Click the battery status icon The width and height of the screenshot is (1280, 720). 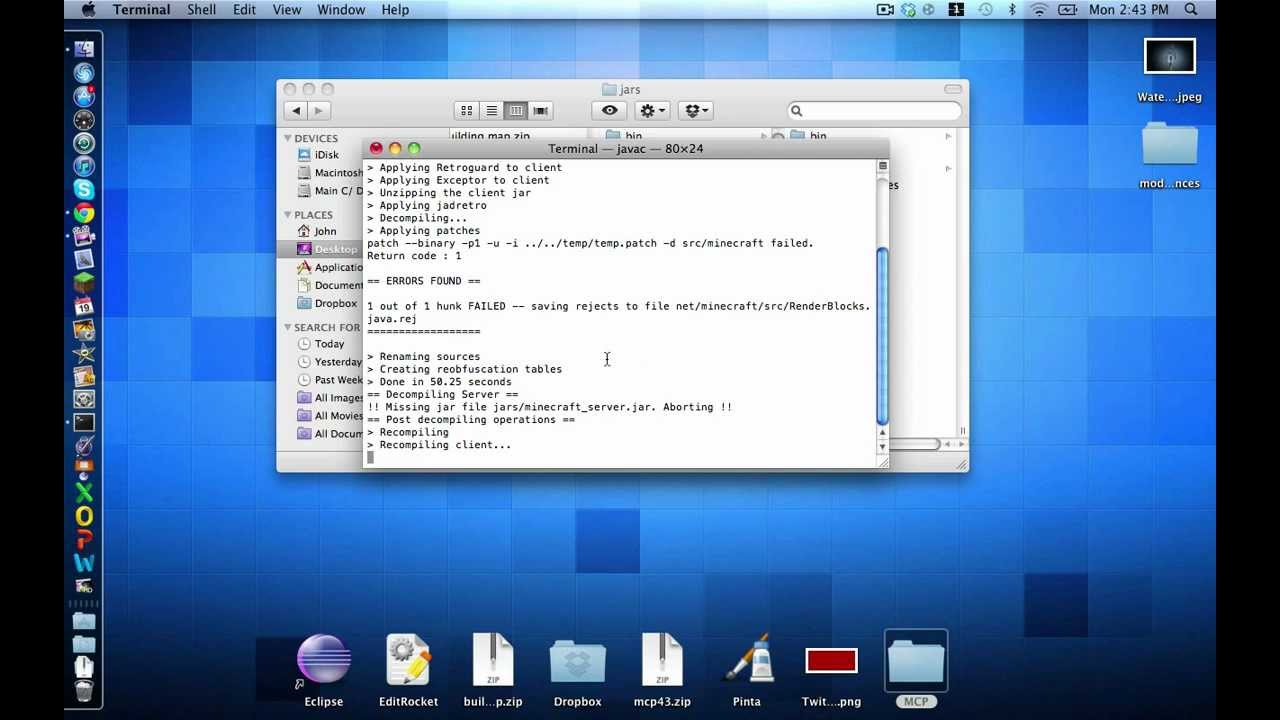1067,10
